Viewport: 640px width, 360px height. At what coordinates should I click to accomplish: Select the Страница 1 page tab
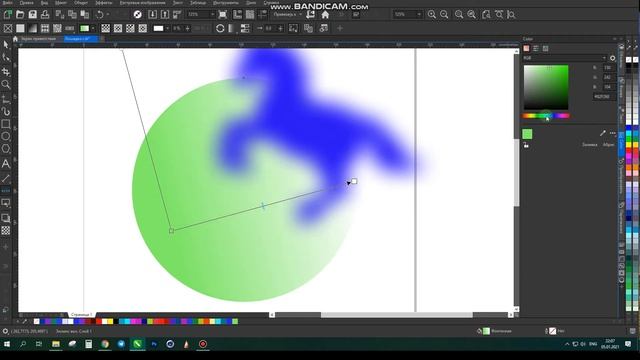point(81,315)
